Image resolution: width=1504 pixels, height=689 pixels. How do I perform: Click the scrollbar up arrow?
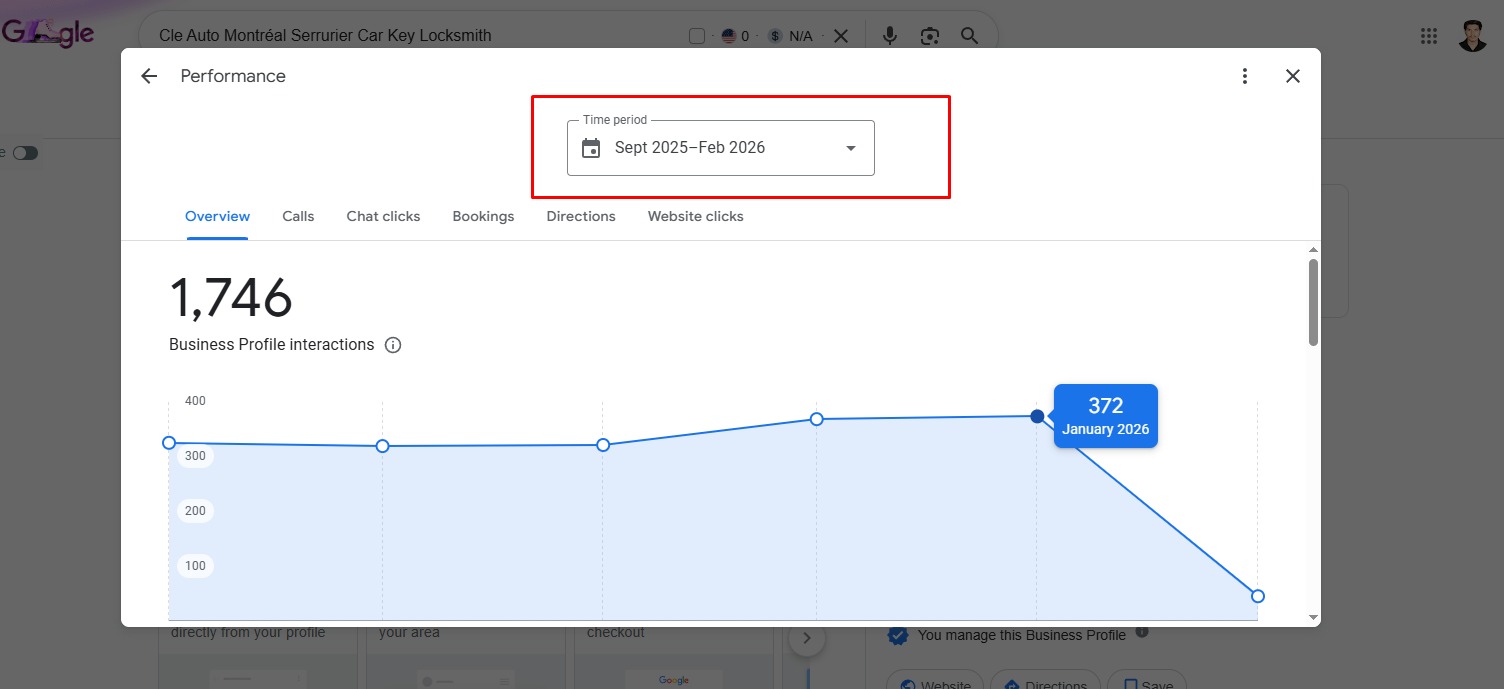point(1313,249)
